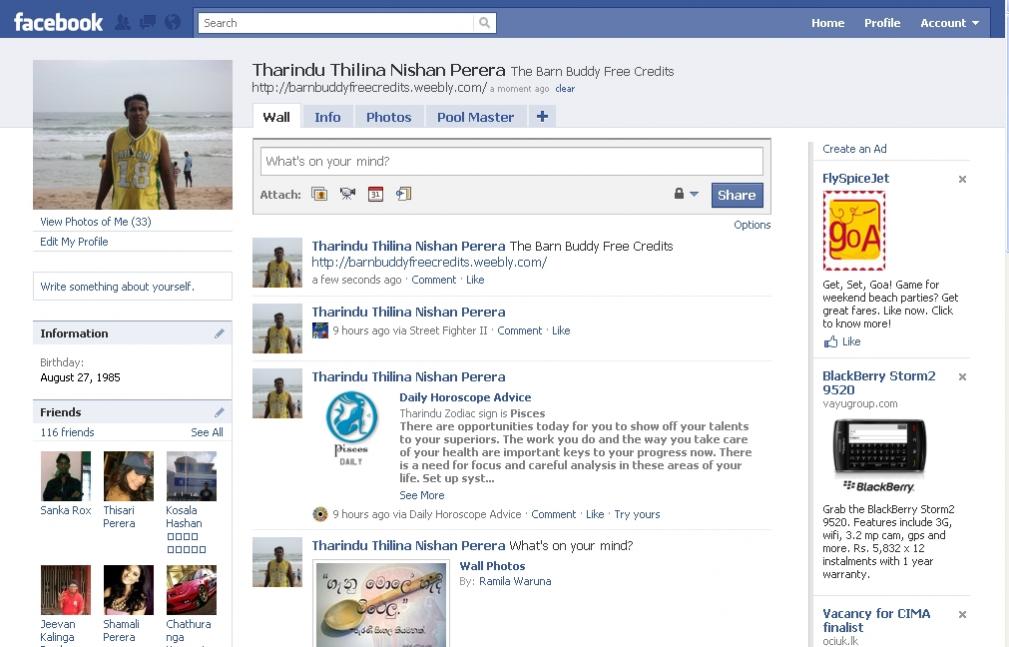This screenshot has height=647, width=1009.
Task: Open the Daily Horoscope Advice title link
Action: tap(465, 397)
